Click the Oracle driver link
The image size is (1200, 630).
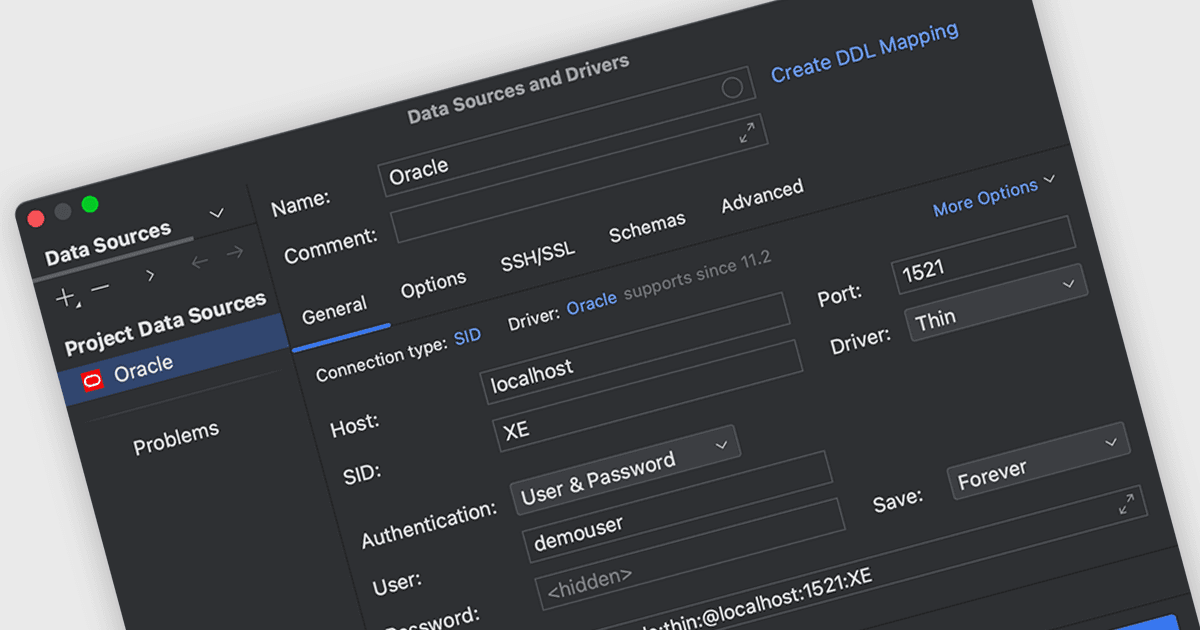coord(592,303)
